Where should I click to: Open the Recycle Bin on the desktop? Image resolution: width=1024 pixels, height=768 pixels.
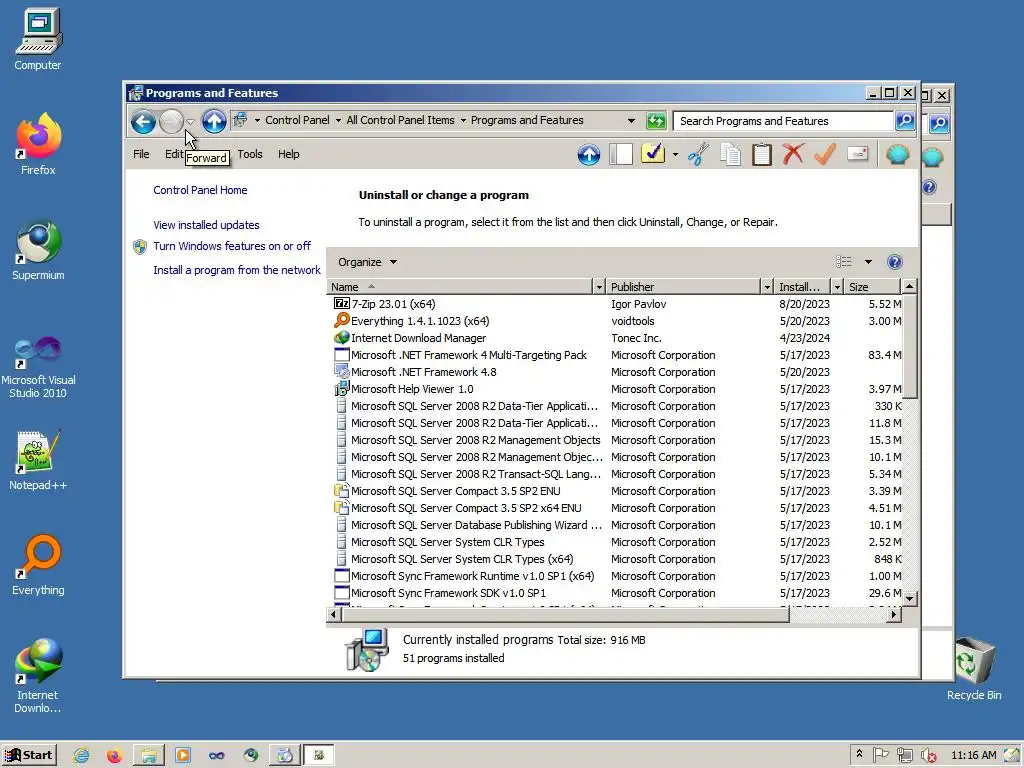pos(974,667)
